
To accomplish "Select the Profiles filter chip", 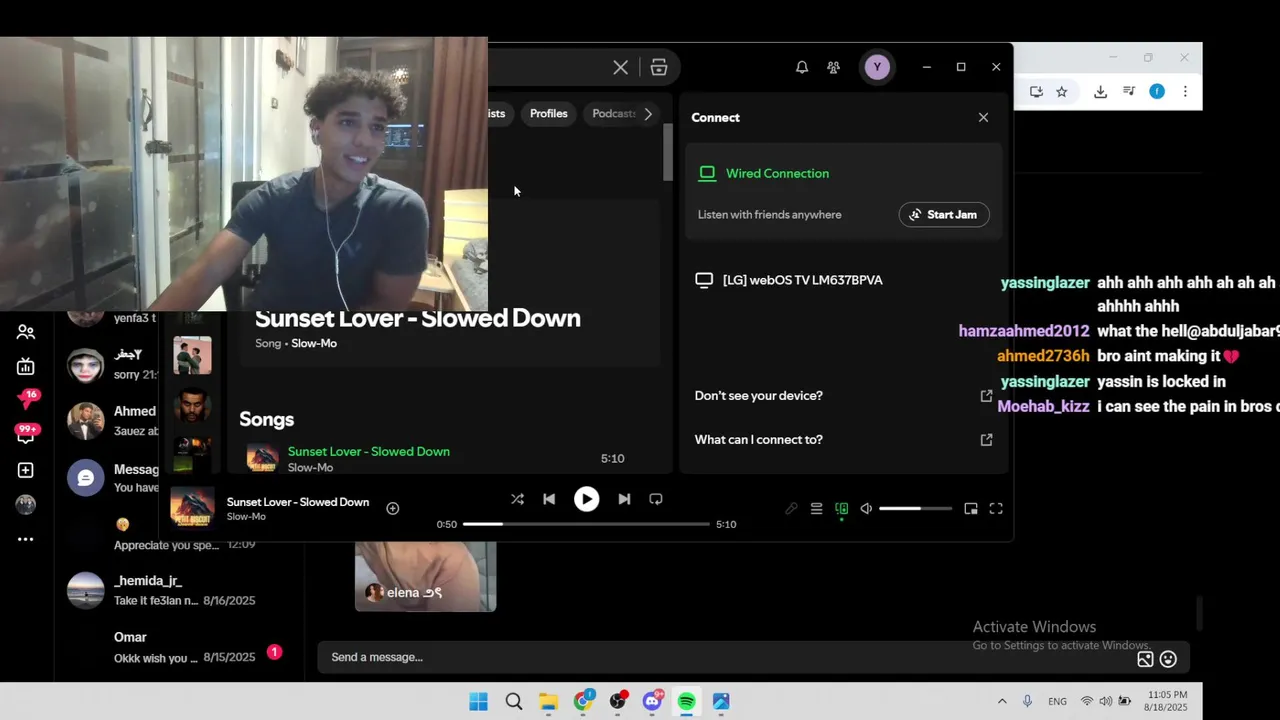I will [549, 114].
